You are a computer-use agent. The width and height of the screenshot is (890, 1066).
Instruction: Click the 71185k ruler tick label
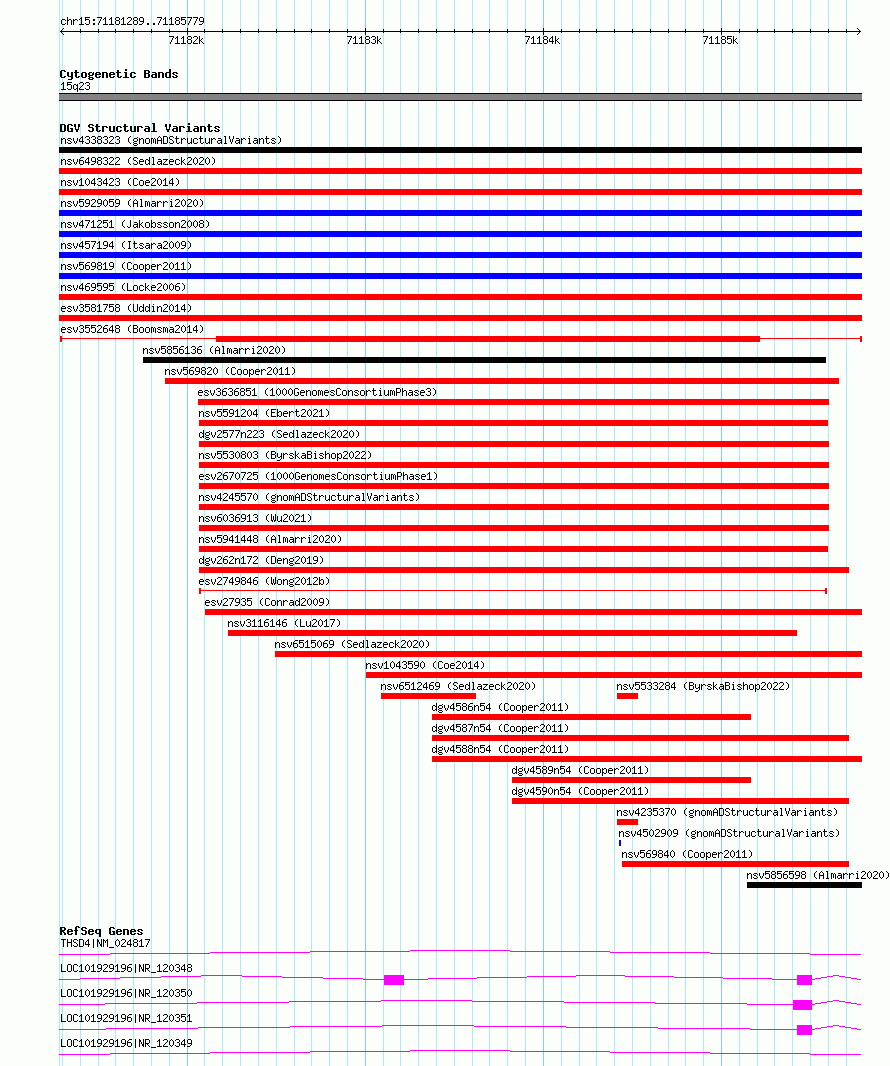720,41
